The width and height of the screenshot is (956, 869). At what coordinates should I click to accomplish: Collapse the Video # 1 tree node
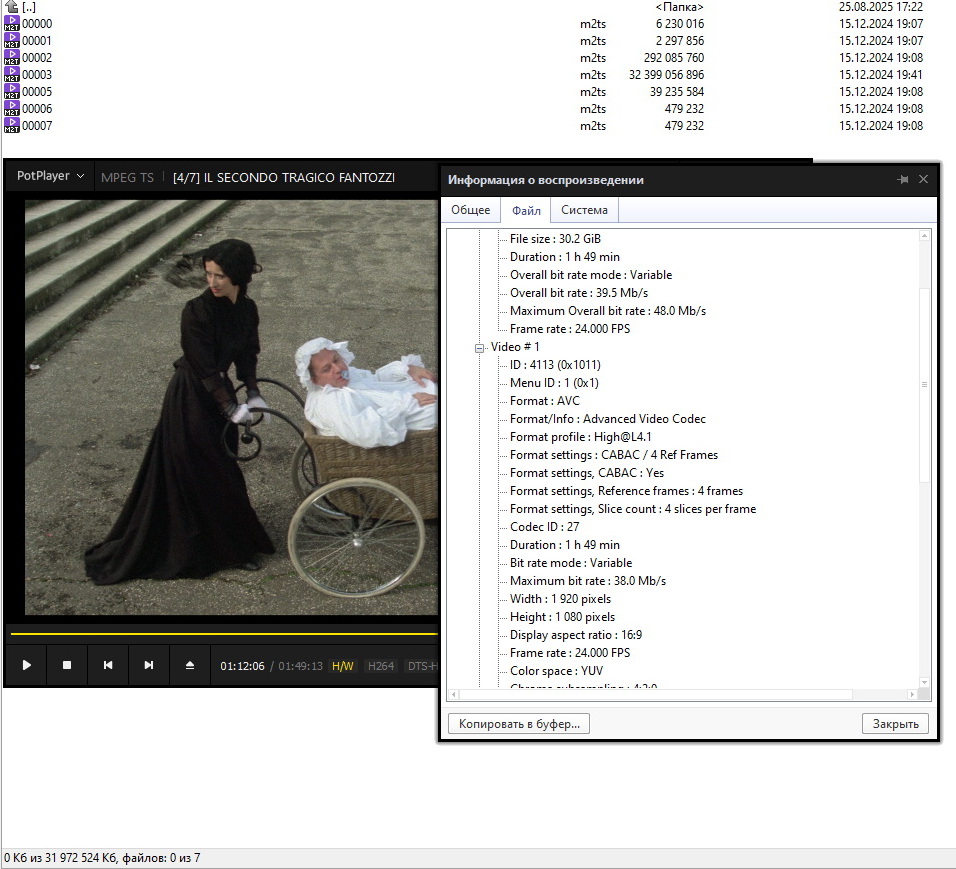pos(480,347)
